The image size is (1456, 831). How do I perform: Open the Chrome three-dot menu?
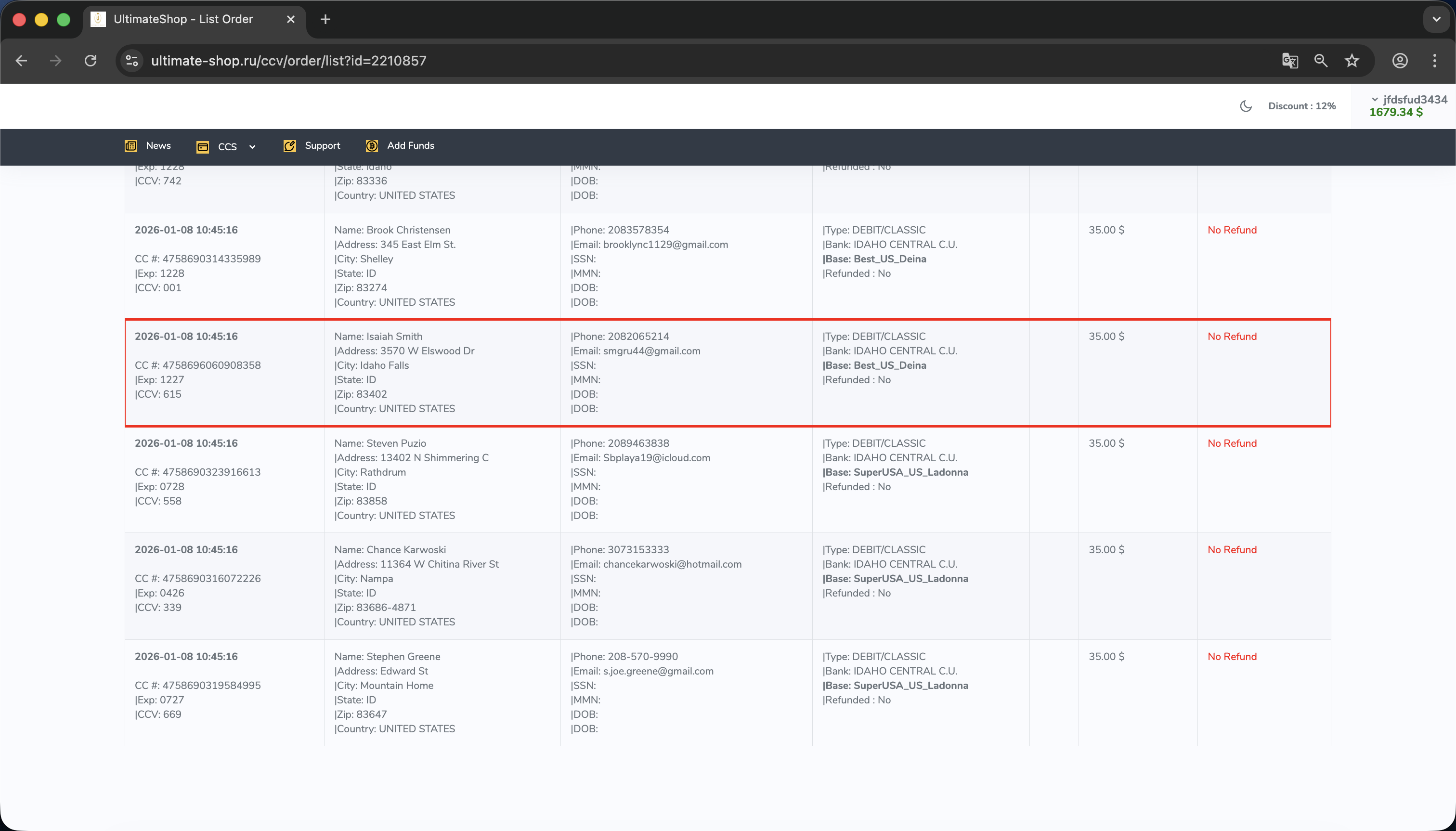(x=1434, y=61)
